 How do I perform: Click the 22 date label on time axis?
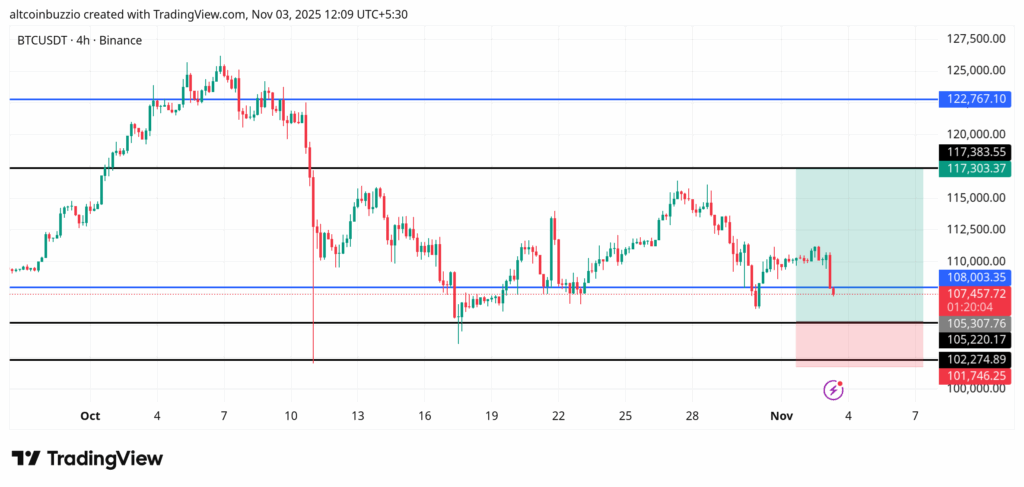click(x=558, y=415)
